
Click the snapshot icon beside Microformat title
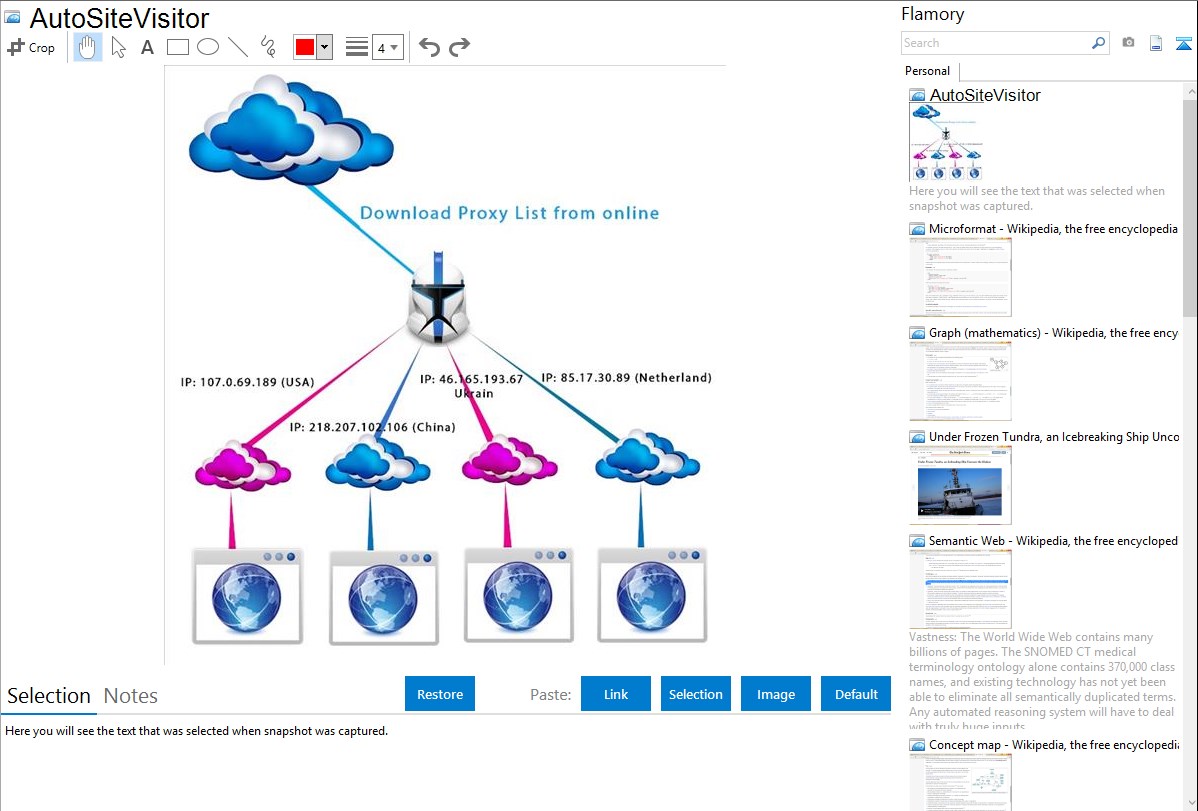point(917,229)
